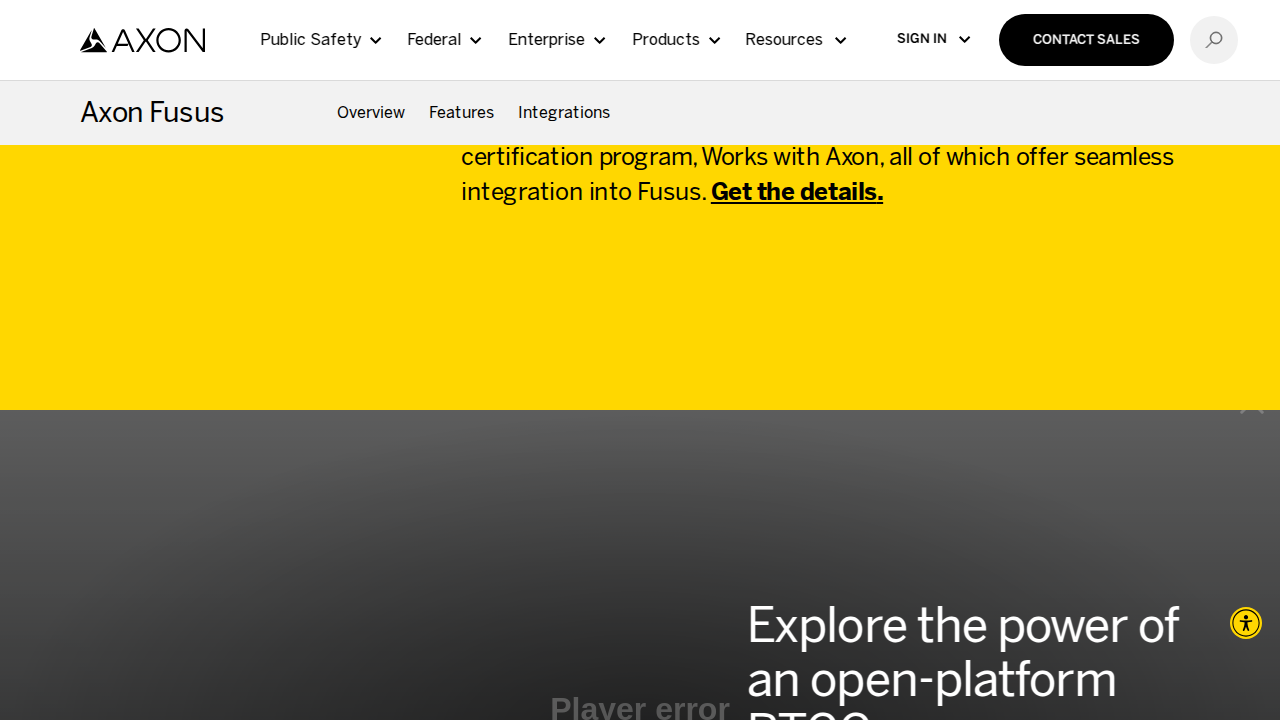Expand the Resources menu chevron
The width and height of the screenshot is (1280, 720).
click(840, 41)
